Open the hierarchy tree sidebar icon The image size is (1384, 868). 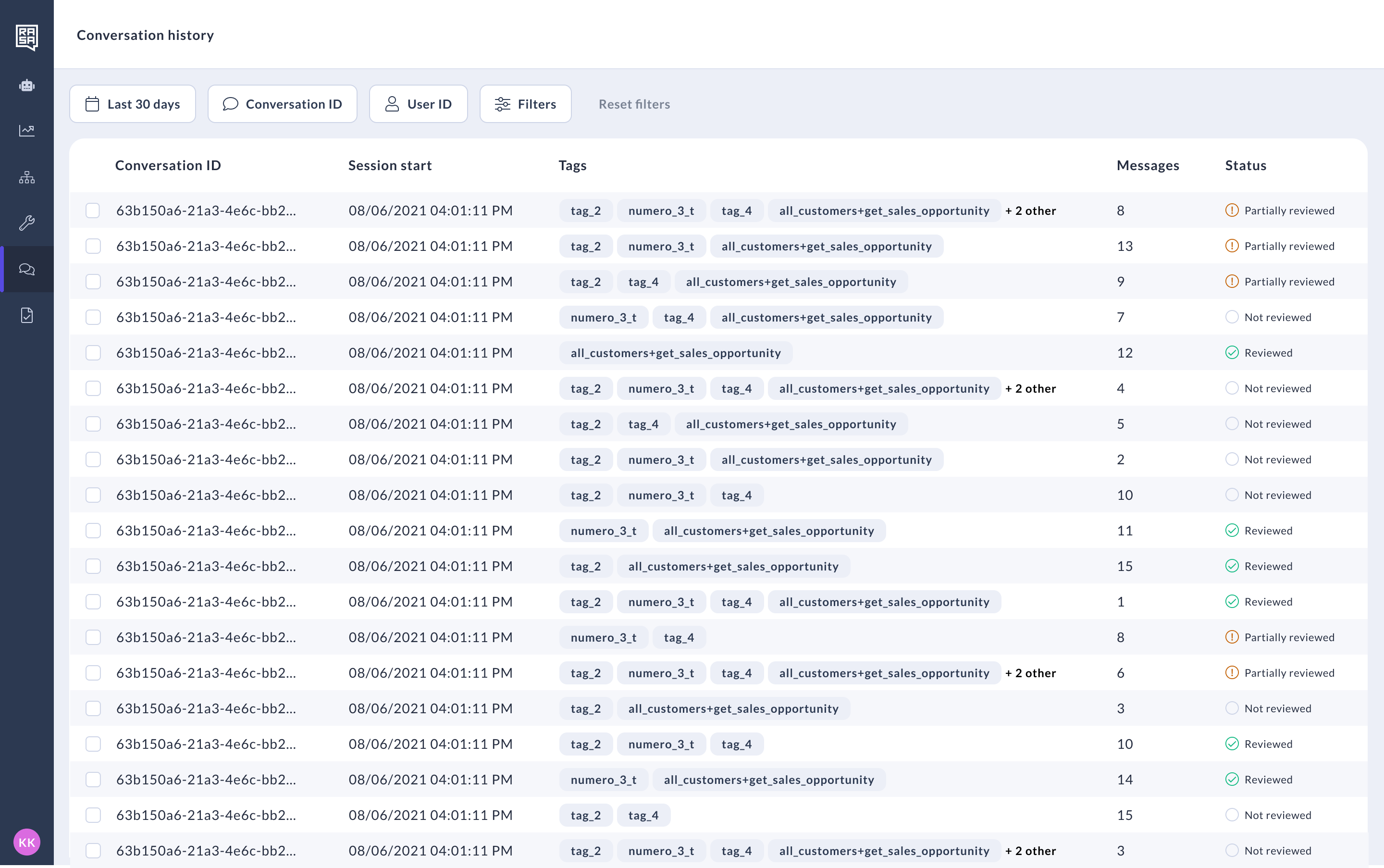tap(26, 177)
